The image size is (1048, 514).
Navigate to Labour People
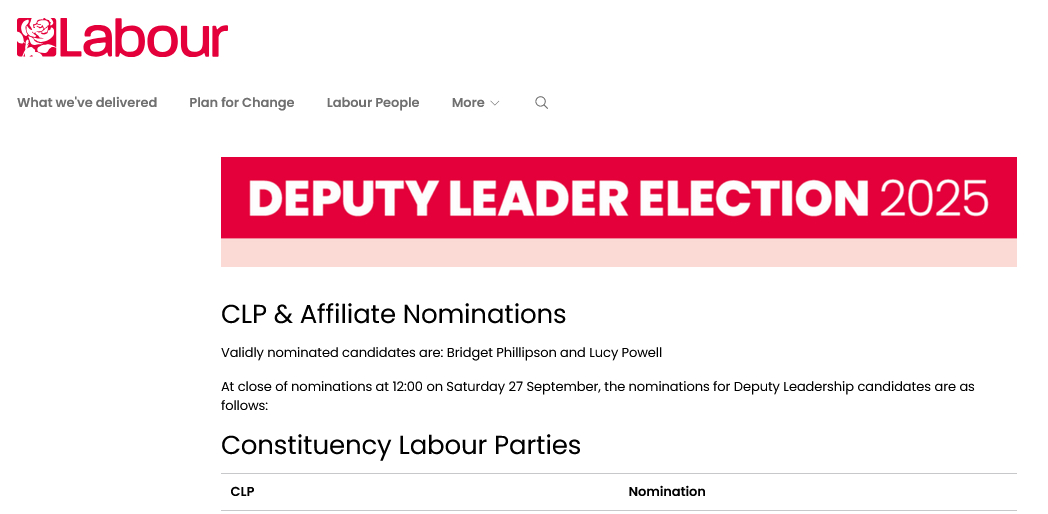pos(373,102)
